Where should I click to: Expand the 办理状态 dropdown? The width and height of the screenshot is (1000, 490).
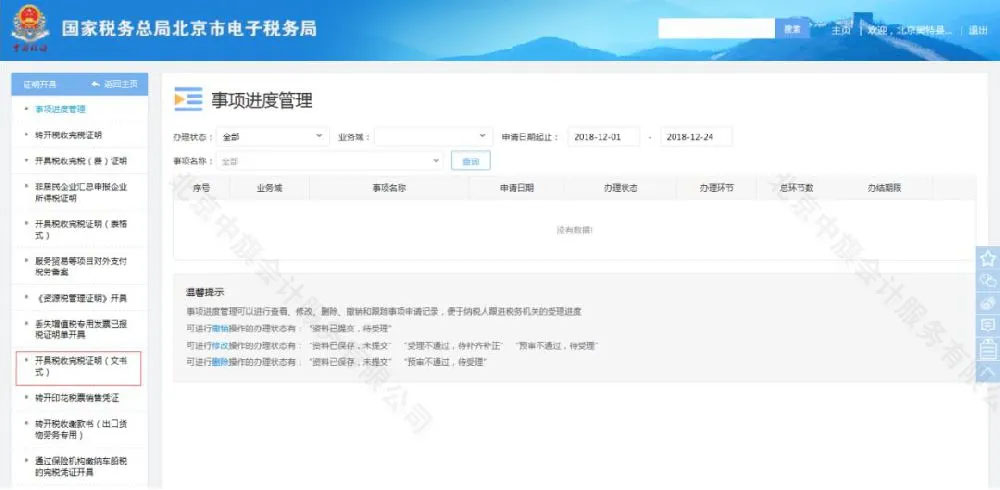pos(271,136)
